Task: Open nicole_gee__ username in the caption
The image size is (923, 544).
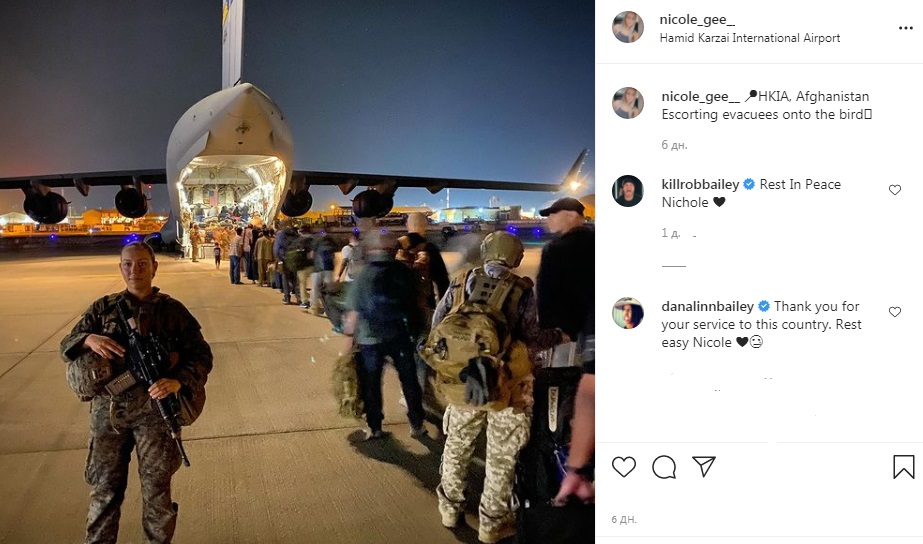Action: (x=700, y=96)
